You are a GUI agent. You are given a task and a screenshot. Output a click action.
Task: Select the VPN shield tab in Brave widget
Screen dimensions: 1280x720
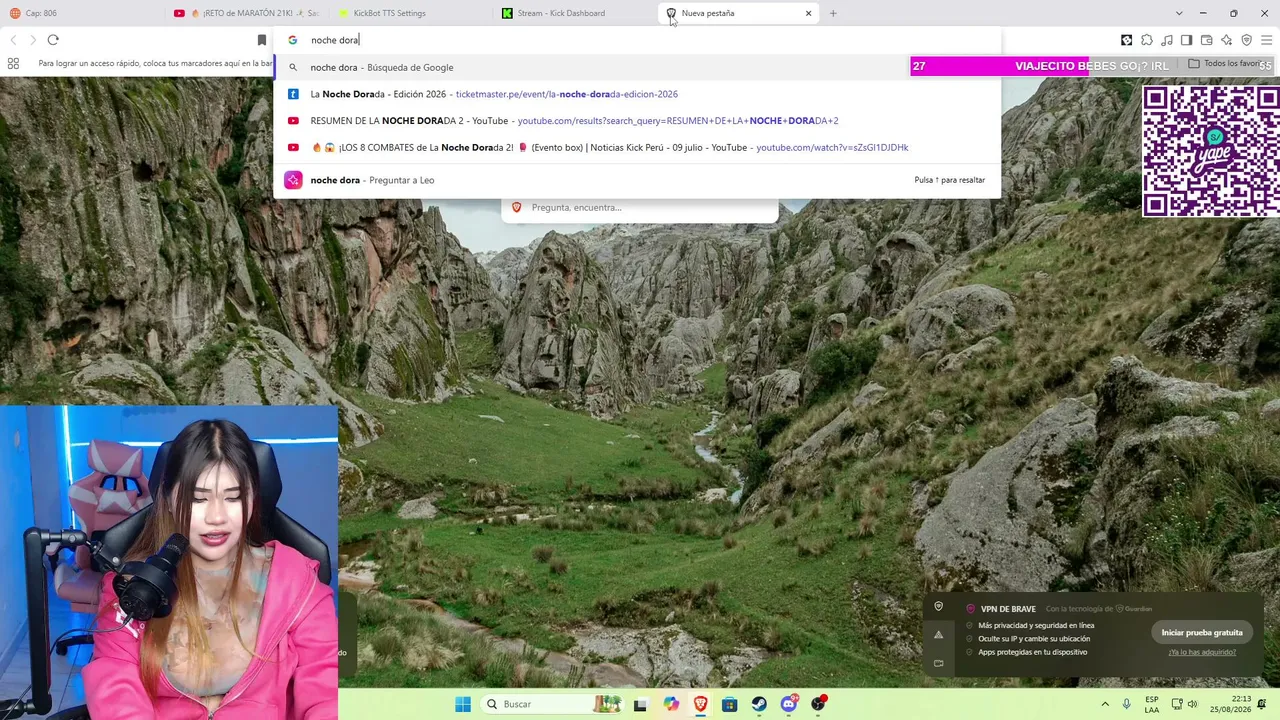click(x=938, y=606)
